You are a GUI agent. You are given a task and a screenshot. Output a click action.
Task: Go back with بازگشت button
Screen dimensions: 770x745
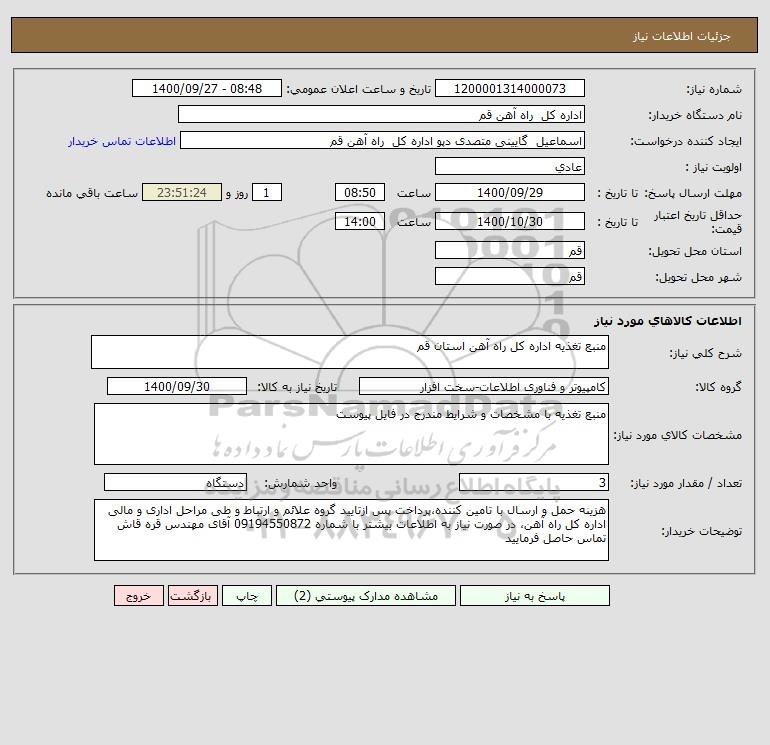tap(192, 596)
